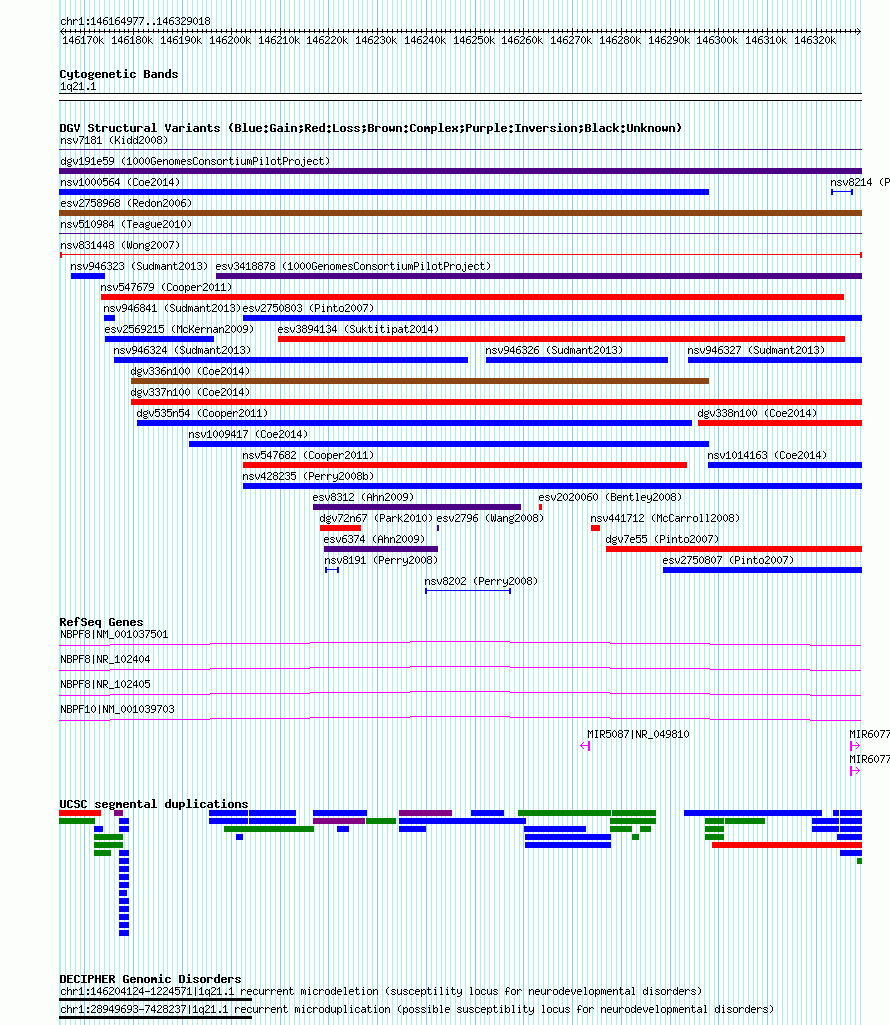Image resolution: width=890 pixels, height=1025 pixels.
Task: Click the Cytogenetic Bands track heading
Action: click(118, 74)
